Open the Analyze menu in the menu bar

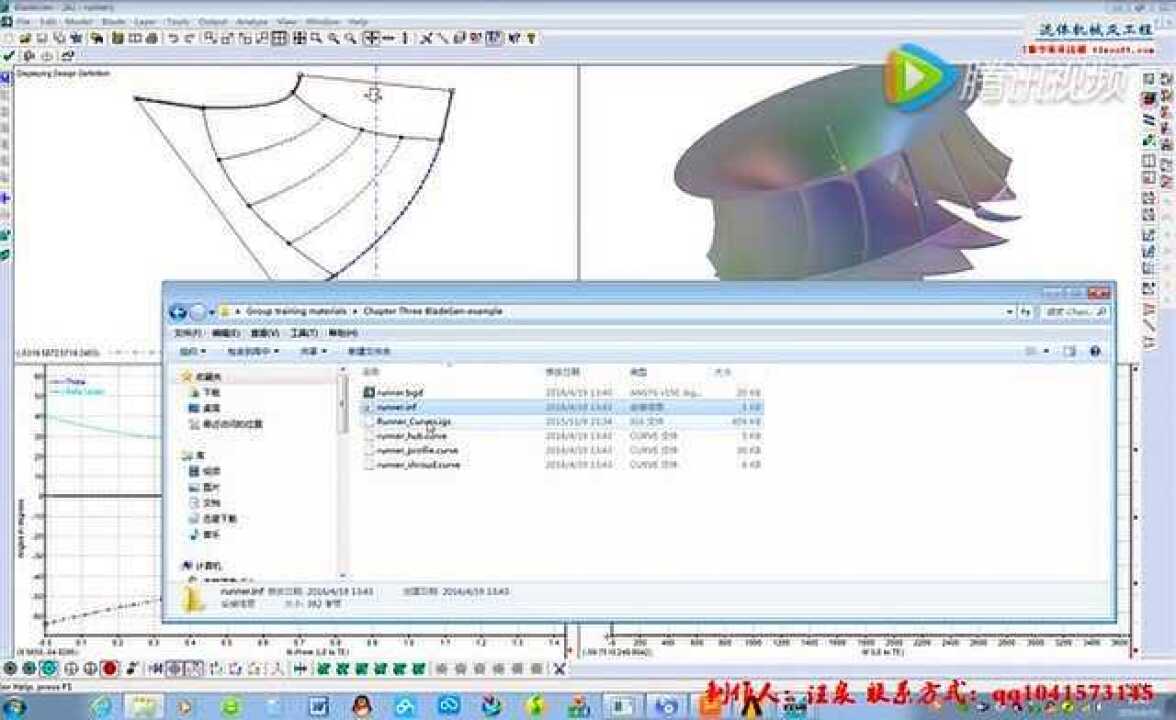252,22
